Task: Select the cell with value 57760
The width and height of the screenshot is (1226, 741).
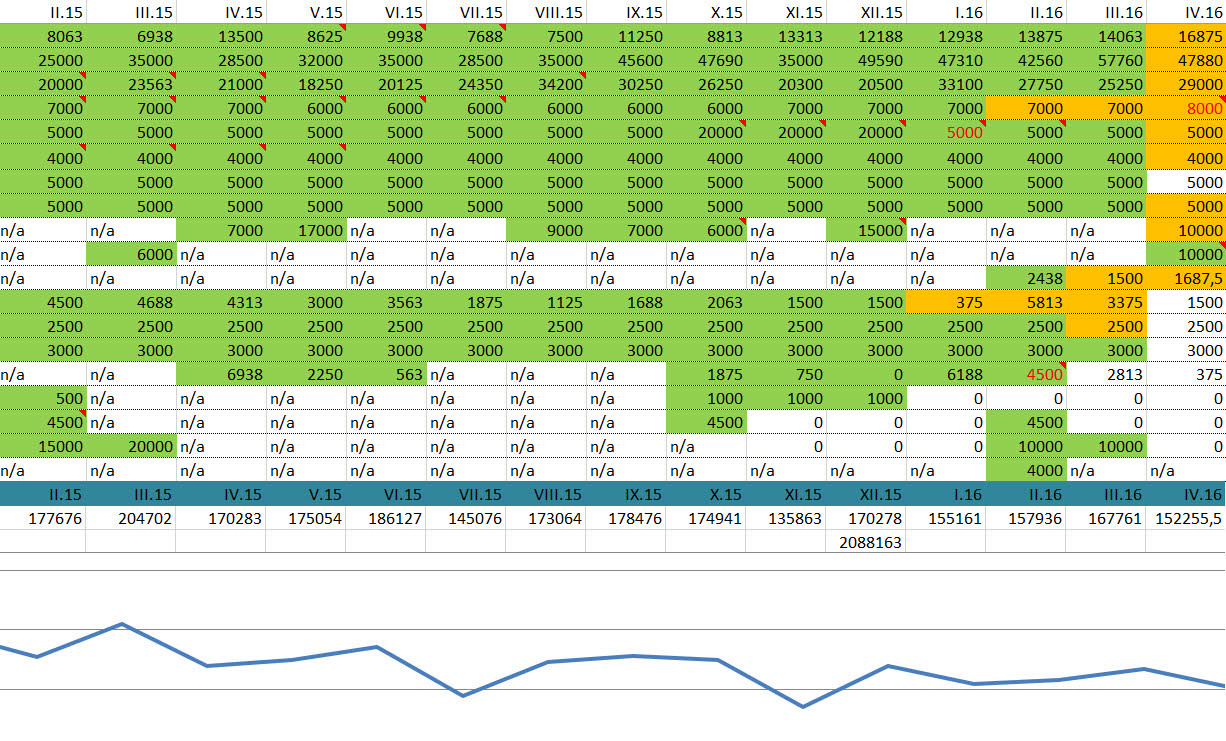Action: click(x=1106, y=60)
